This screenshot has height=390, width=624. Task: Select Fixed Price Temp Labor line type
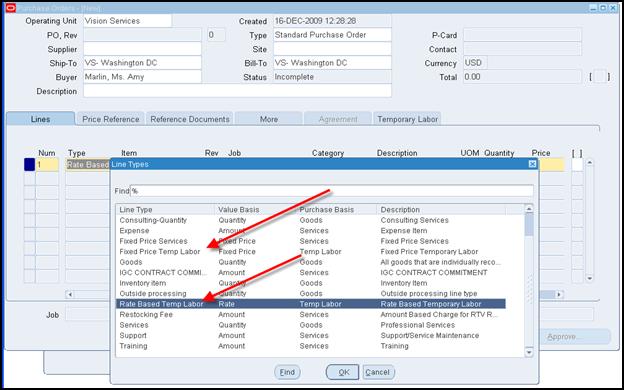(310, 252)
